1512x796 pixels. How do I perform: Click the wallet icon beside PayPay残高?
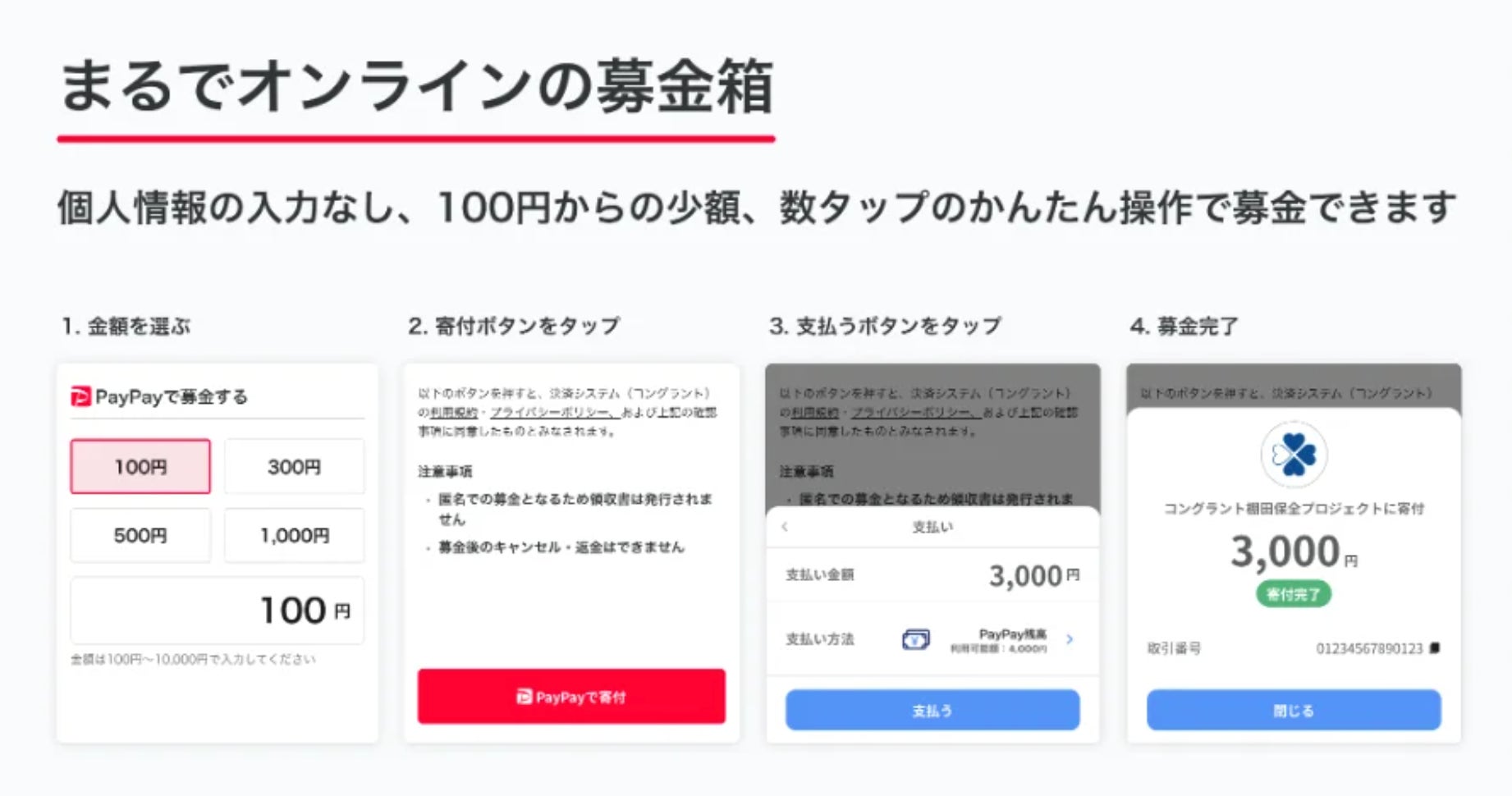point(915,639)
